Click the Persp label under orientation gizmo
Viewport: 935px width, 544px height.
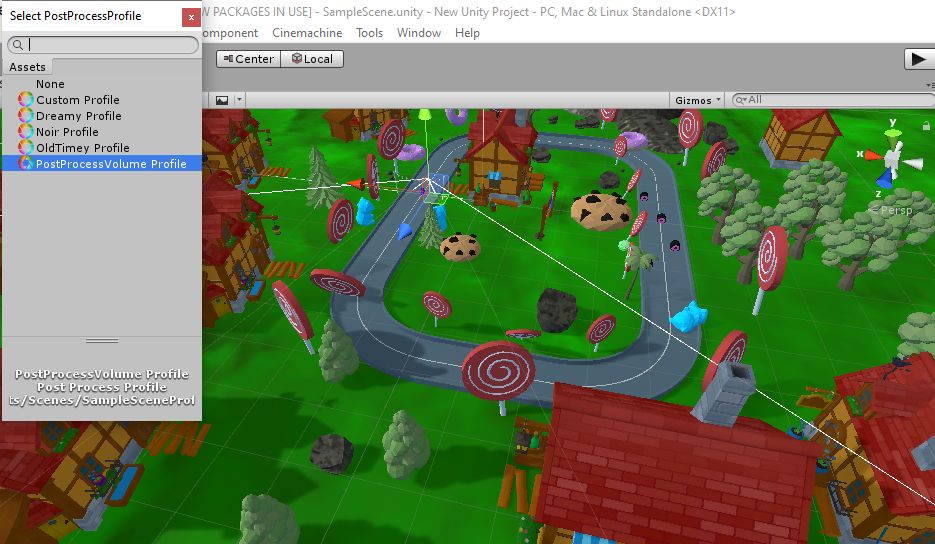[x=892, y=211]
